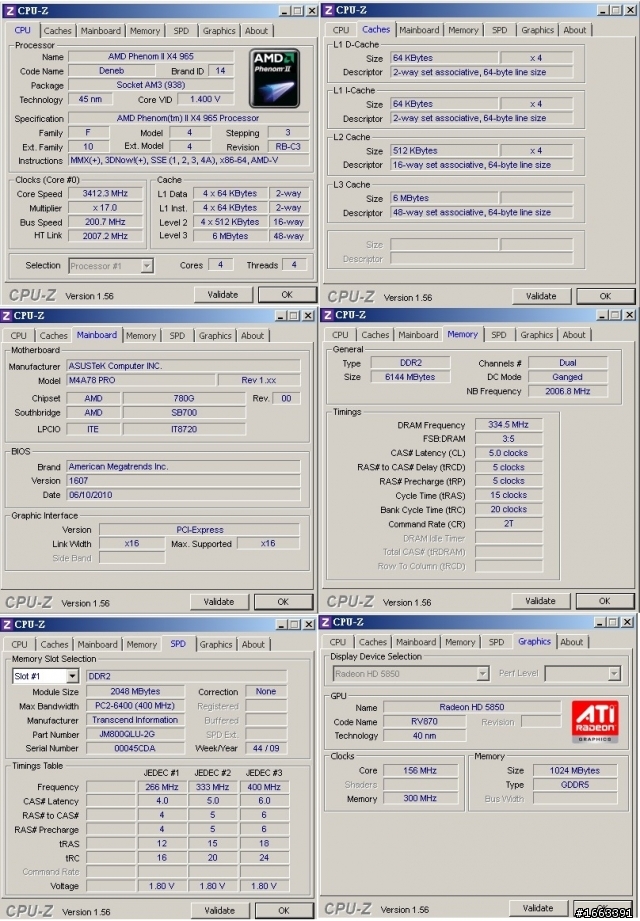This screenshot has width=640, height=921.
Task: Click Validate in the Mainboard tab window
Action: coord(219,602)
